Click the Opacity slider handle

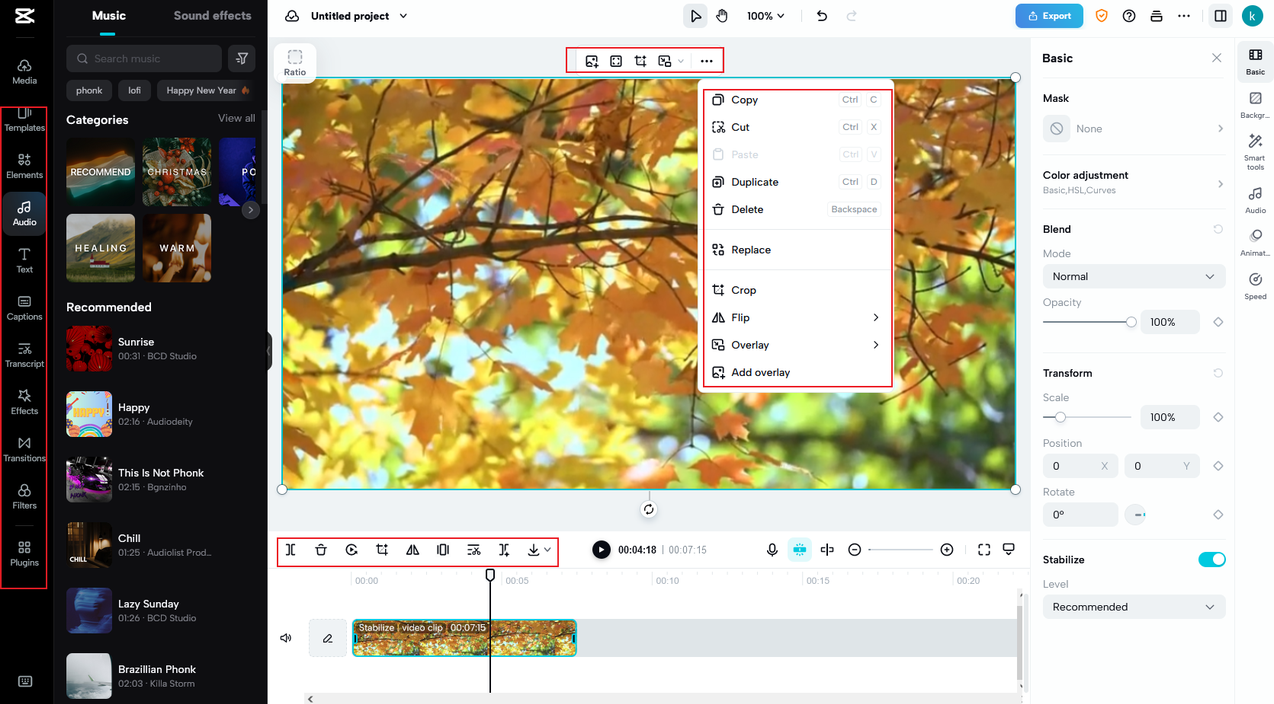(x=1131, y=322)
